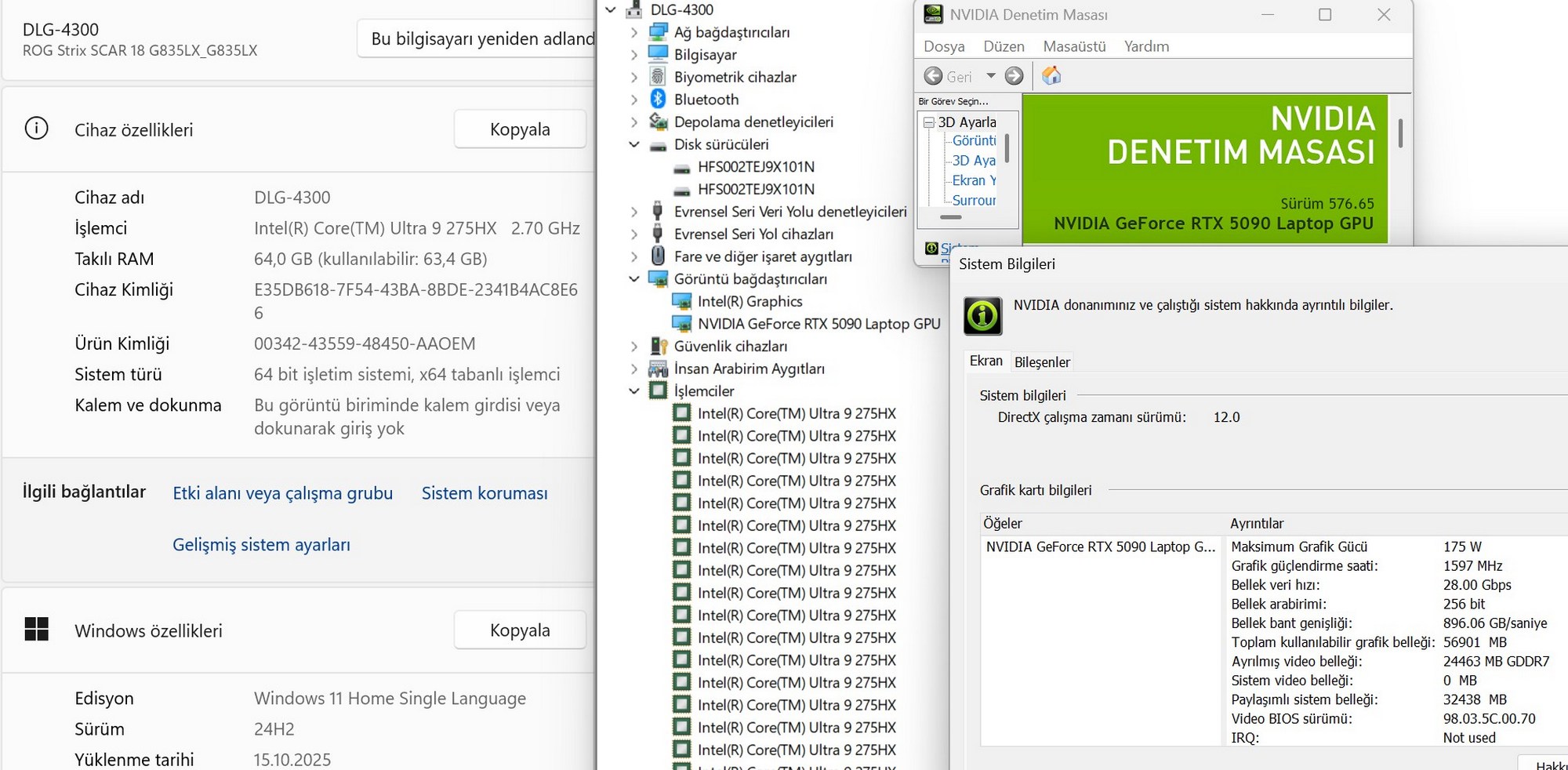Expand the Ağ bağdaştırıcıları node
Image resolution: width=1568 pixels, height=770 pixels.
(634, 33)
